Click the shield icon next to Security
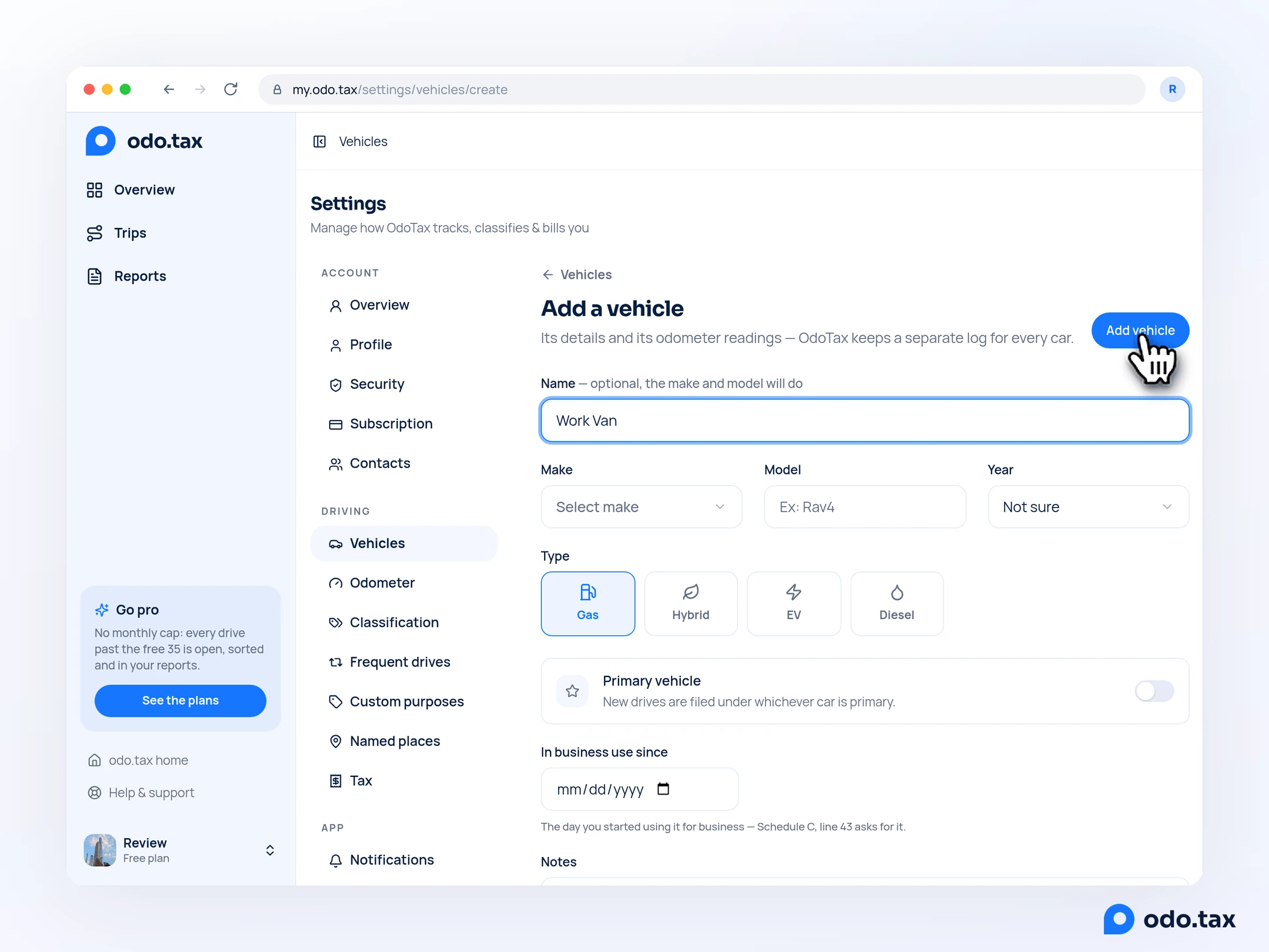The height and width of the screenshot is (952, 1269). pyautogui.click(x=335, y=385)
